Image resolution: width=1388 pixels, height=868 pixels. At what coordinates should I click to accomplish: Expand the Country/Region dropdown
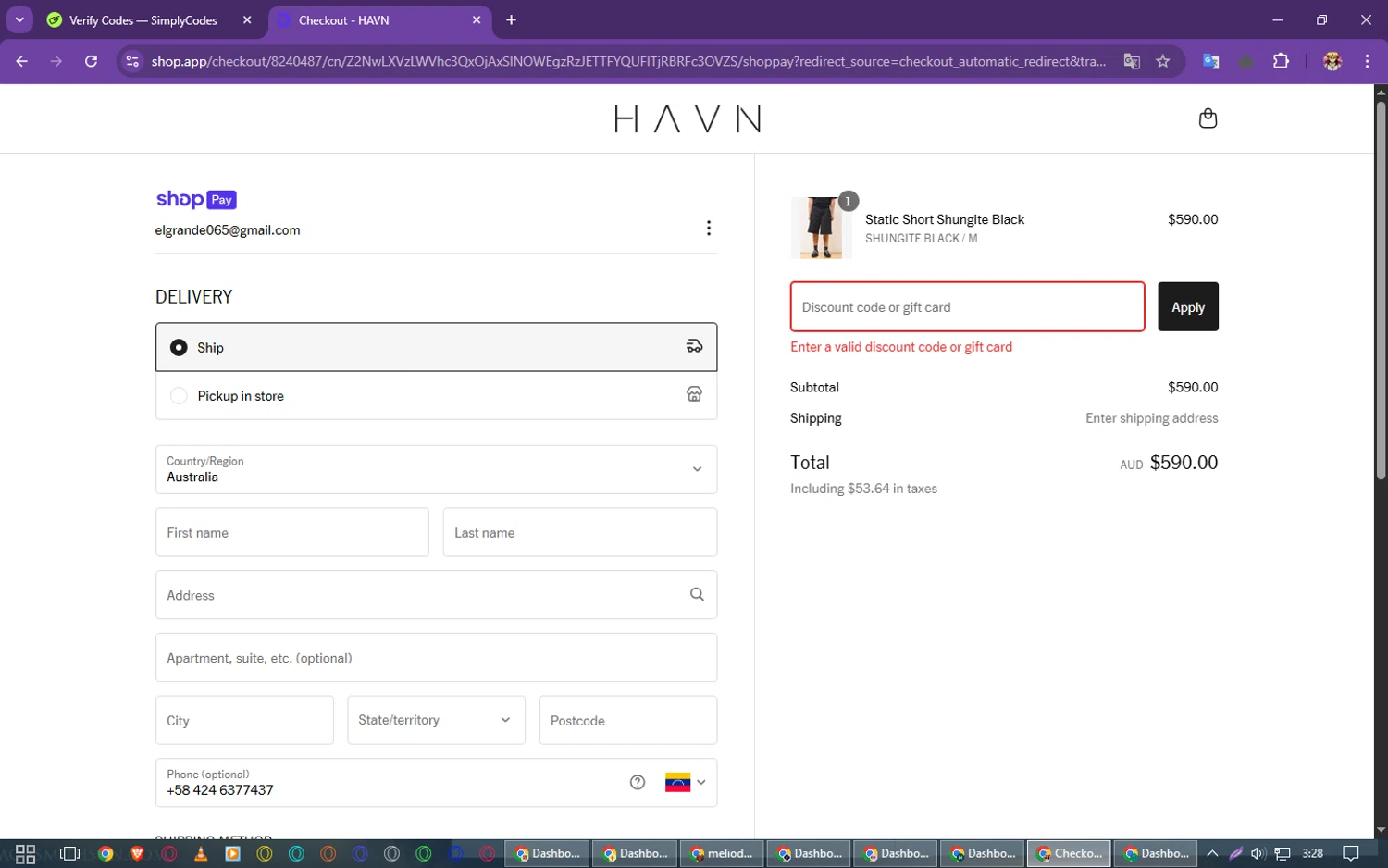pyautogui.click(x=436, y=469)
